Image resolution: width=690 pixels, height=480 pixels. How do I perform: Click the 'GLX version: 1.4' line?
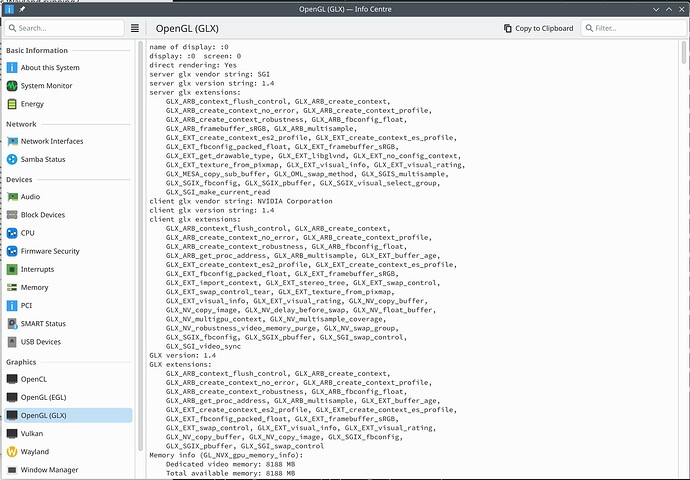pyautogui.click(x=183, y=355)
